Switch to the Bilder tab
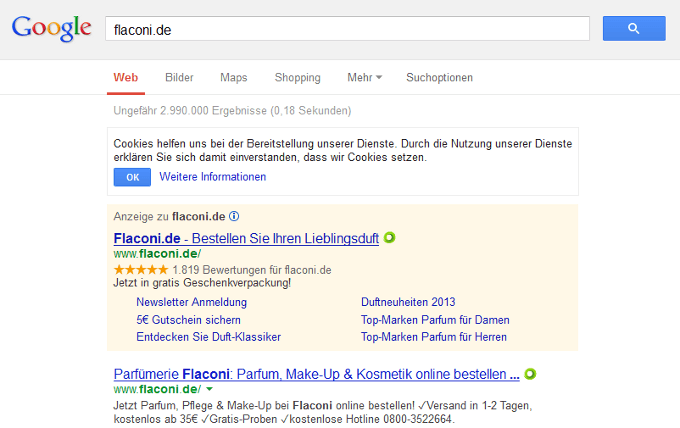 pyautogui.click(x=179, y=78)
